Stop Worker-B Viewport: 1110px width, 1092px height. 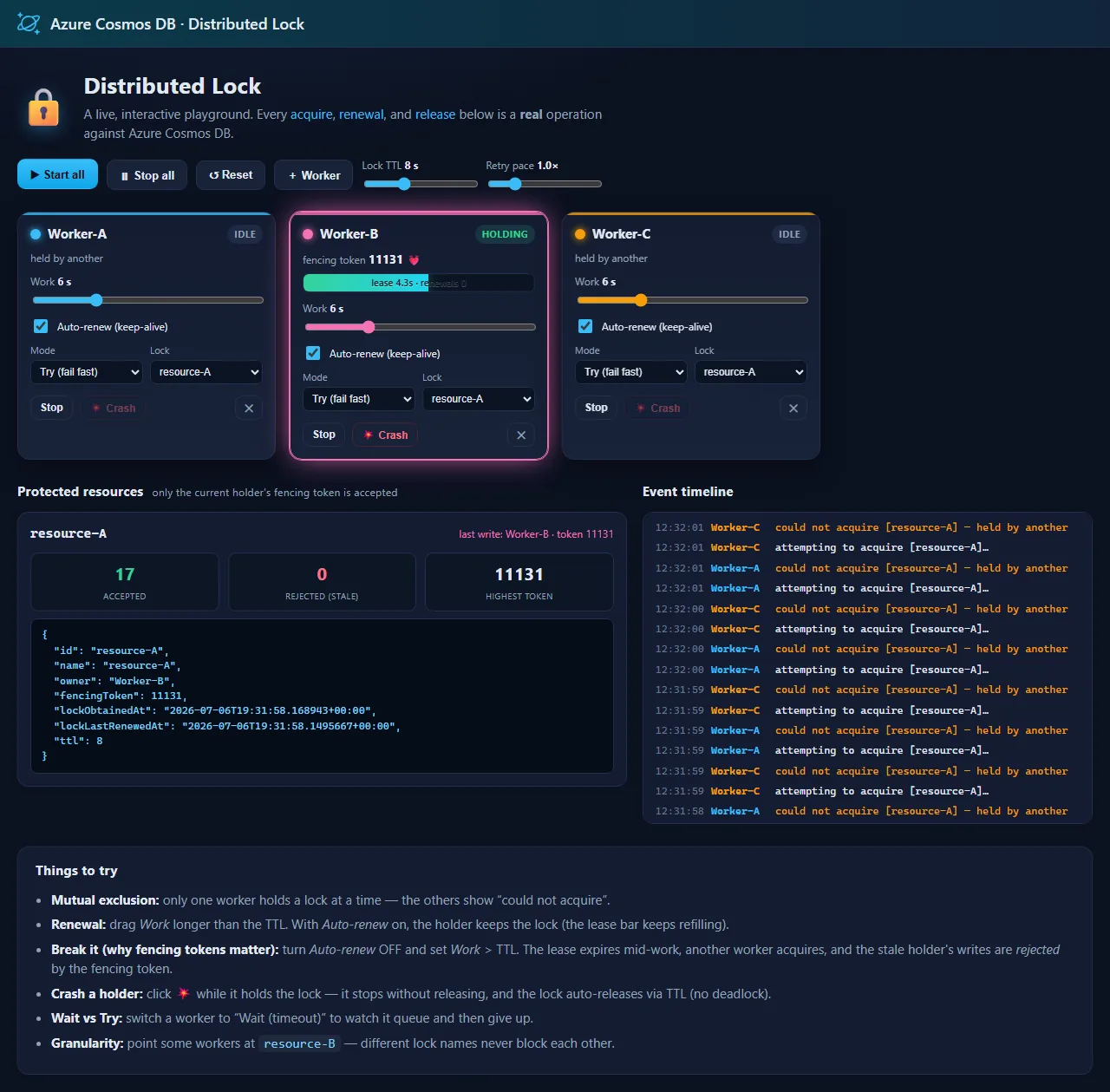(x=324, y=435)
